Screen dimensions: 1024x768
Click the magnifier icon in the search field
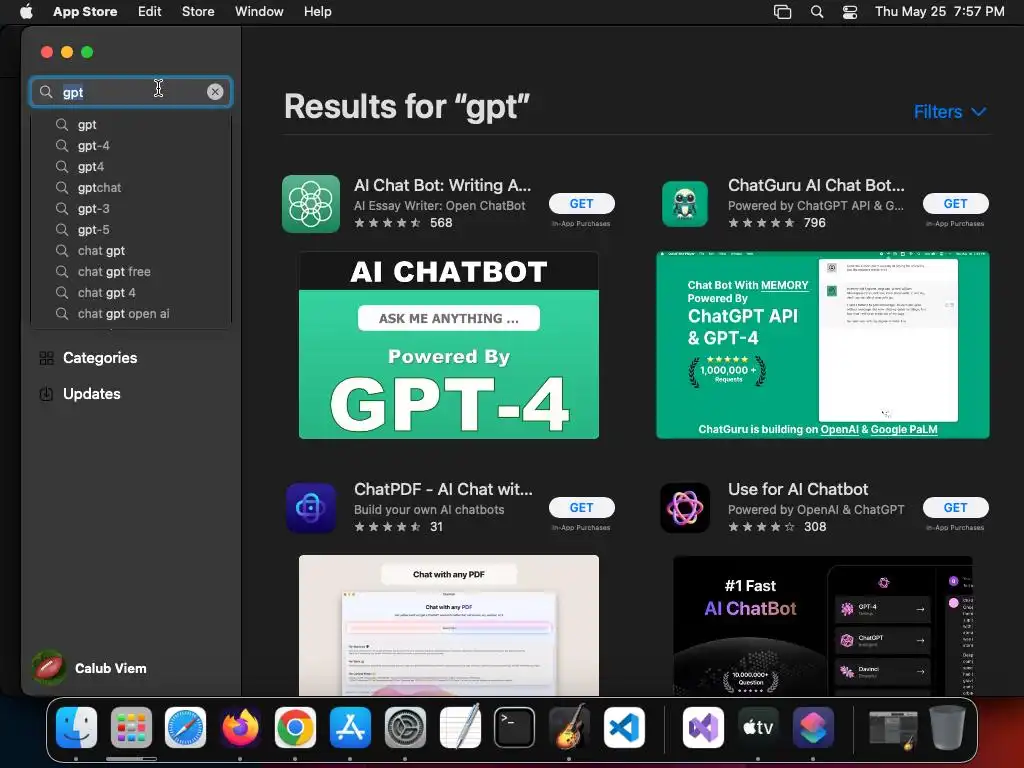click(x=46, y=92)
